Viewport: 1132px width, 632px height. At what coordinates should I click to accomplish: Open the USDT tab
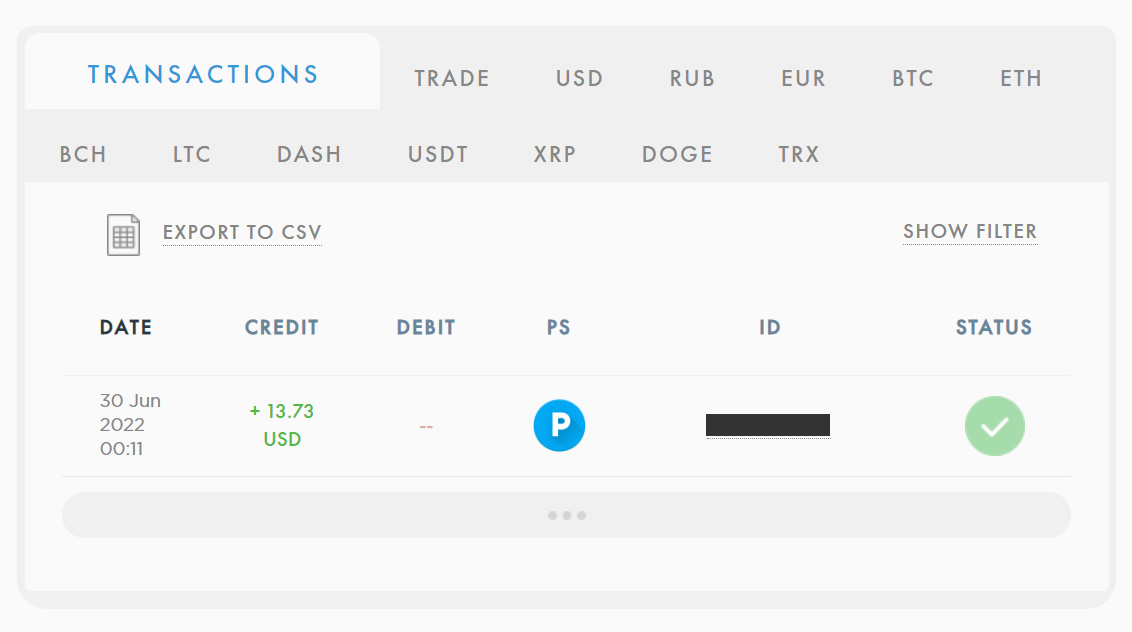tap(437, 154)
